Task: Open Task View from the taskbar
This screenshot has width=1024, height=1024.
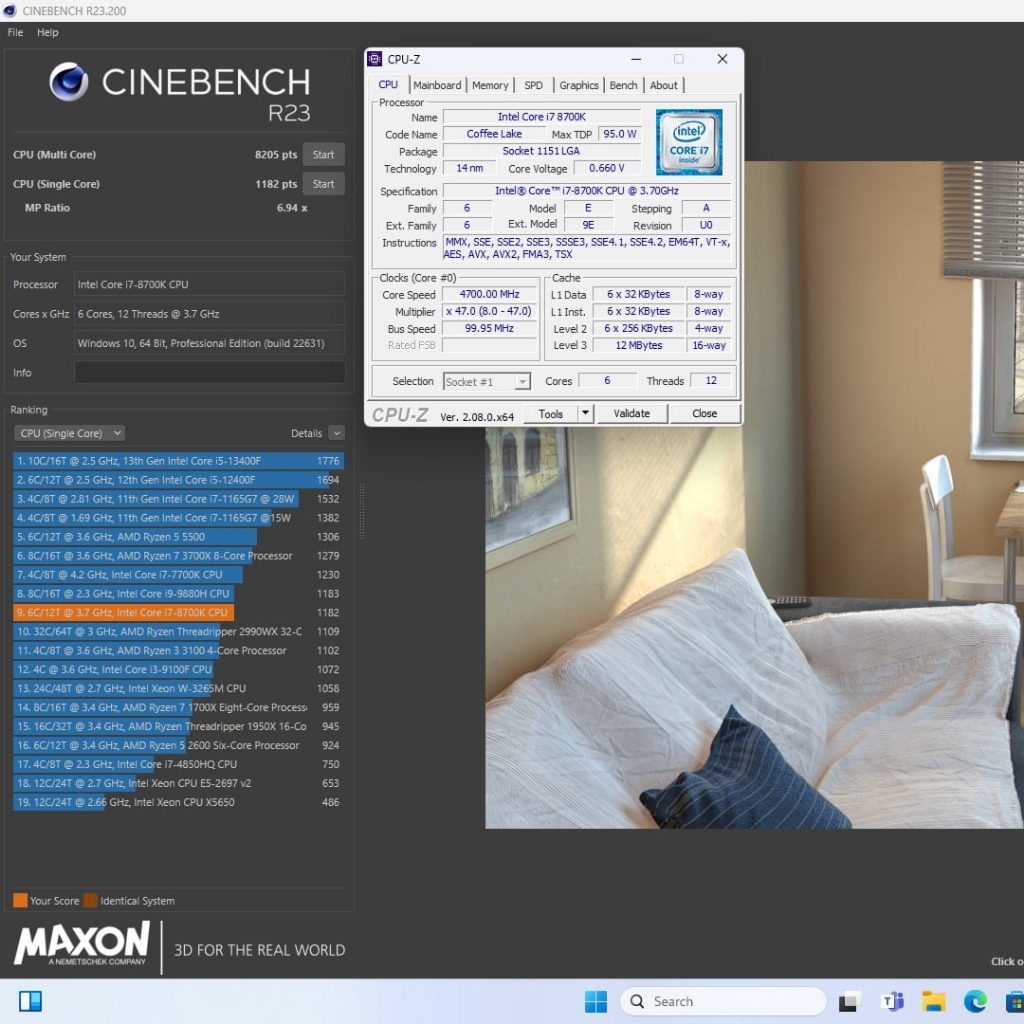Action: [x=849, y=1001]
